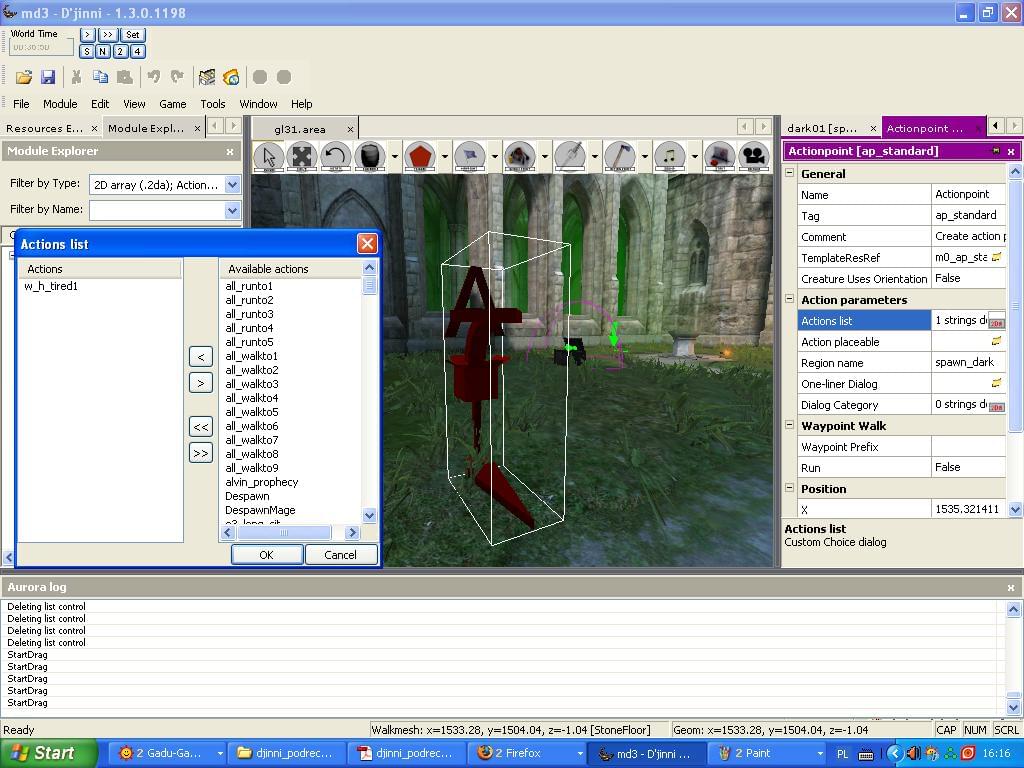The width and height of the screenshot is (1024, 768).
Task: Click Cancel in the Actions list dialog
Action: 340,555
